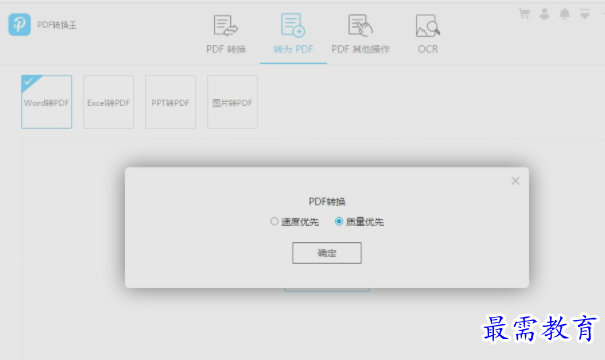This screenshot has height=360, width=605.
Task: Switch to the 转为 PDF tab
Action: (x=293, y=34)
